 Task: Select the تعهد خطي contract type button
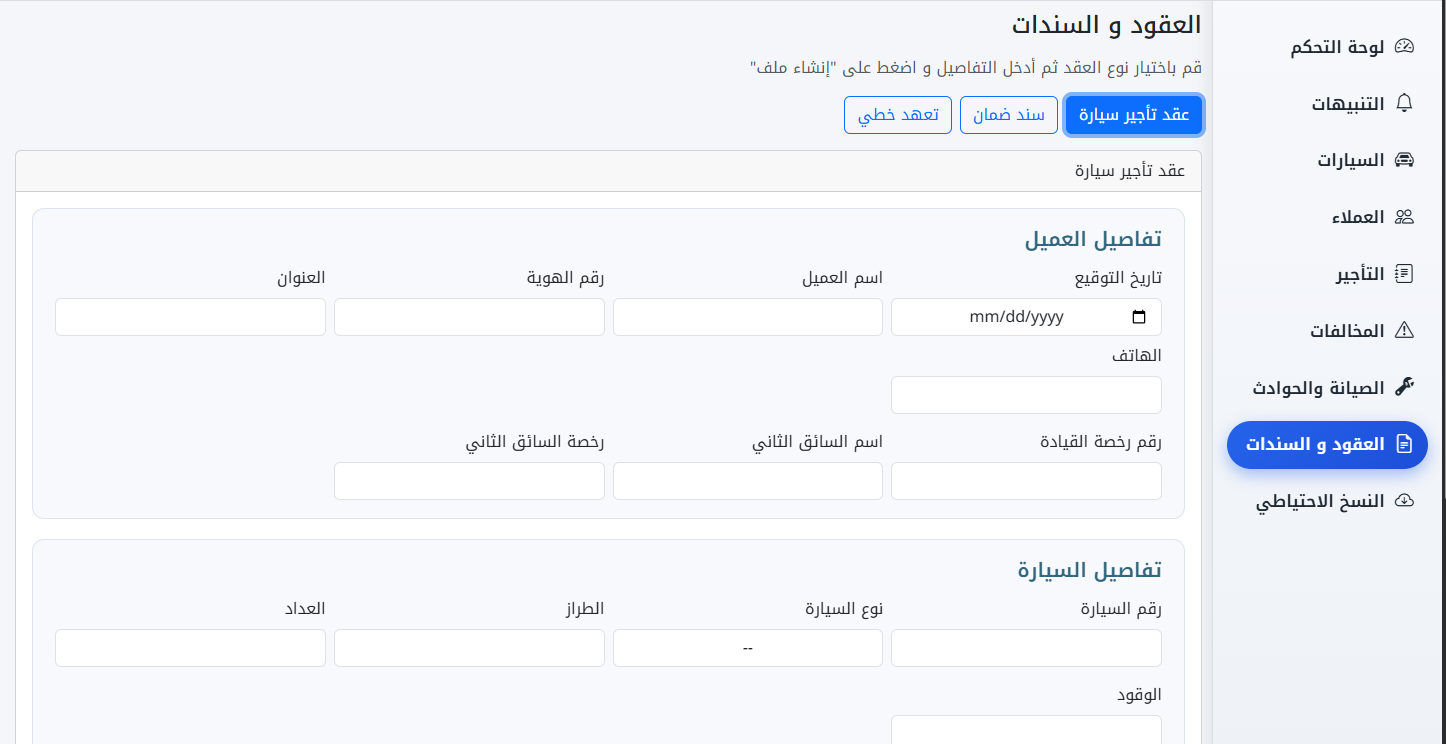898,115
